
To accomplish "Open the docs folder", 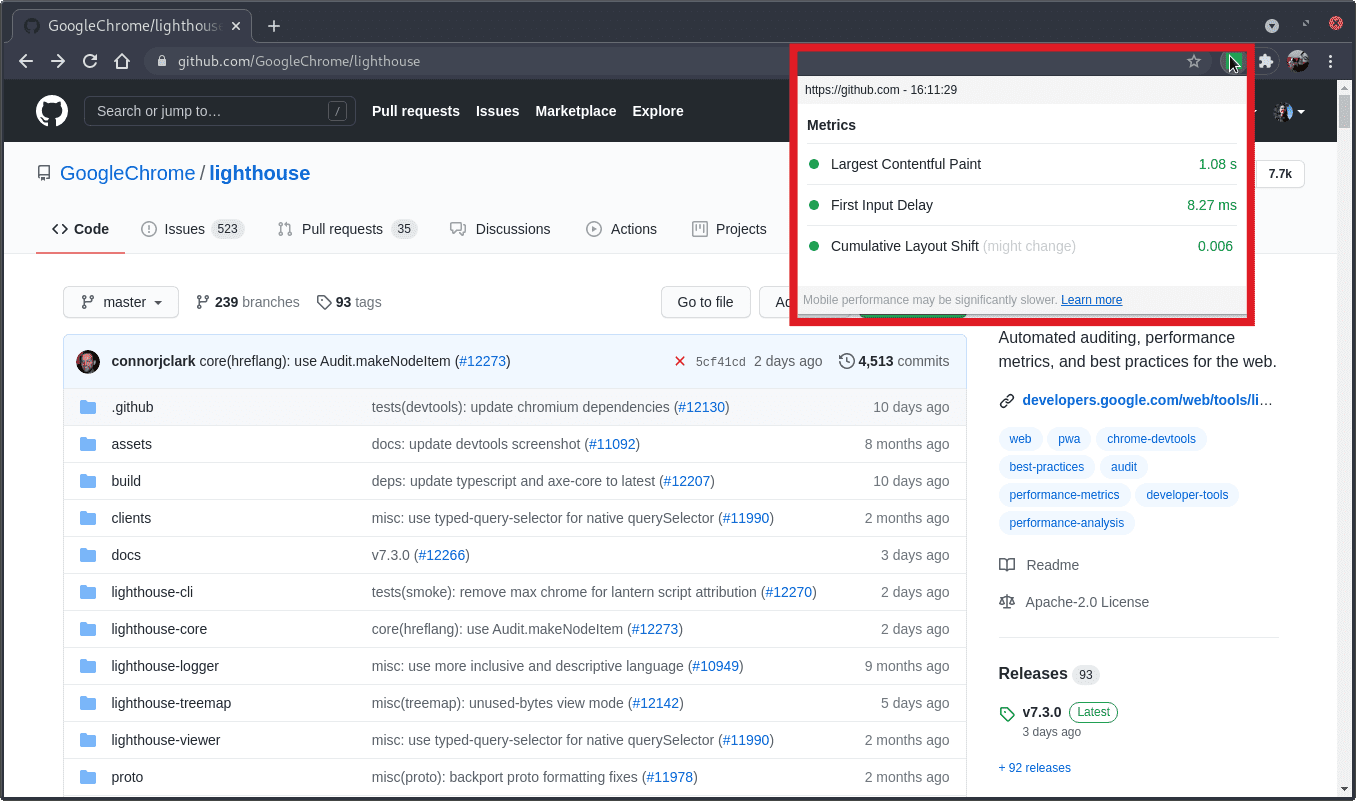I will [126, 555].
